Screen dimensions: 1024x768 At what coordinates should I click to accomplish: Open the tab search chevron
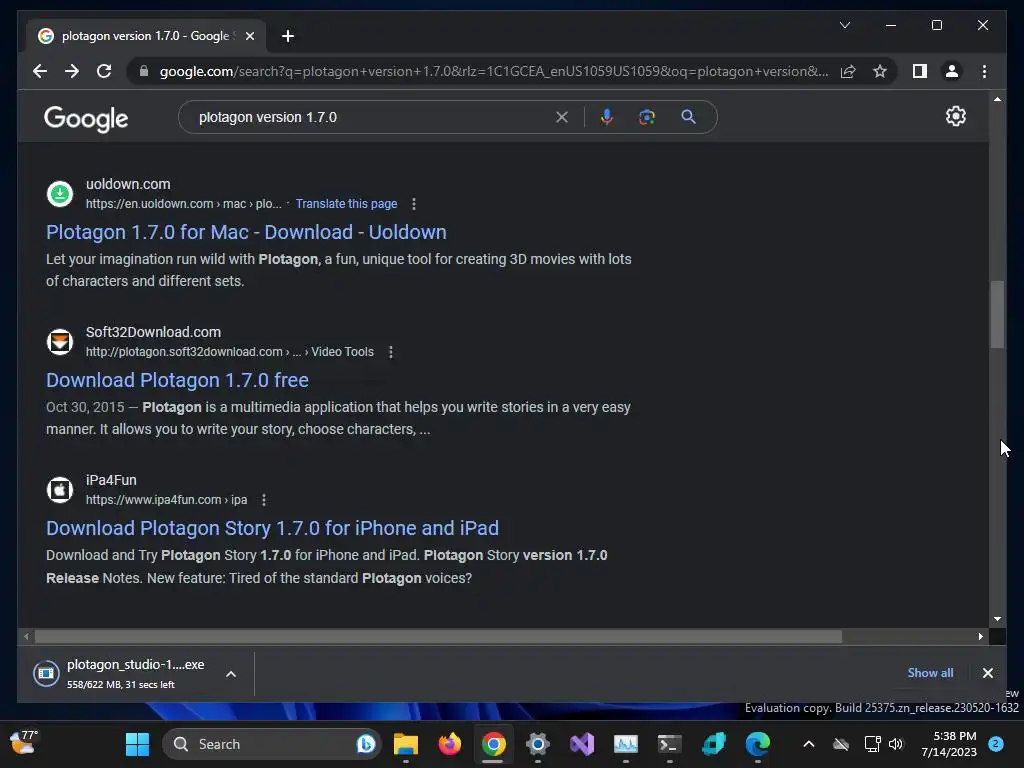[844, 25]
